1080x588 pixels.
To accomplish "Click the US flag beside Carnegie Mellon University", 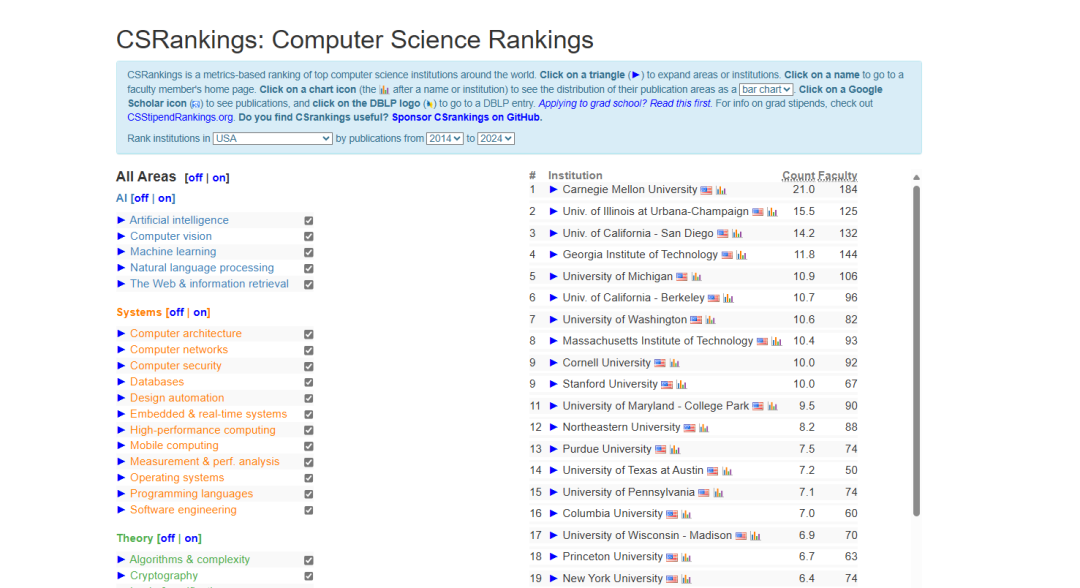I will pos(706,190).
